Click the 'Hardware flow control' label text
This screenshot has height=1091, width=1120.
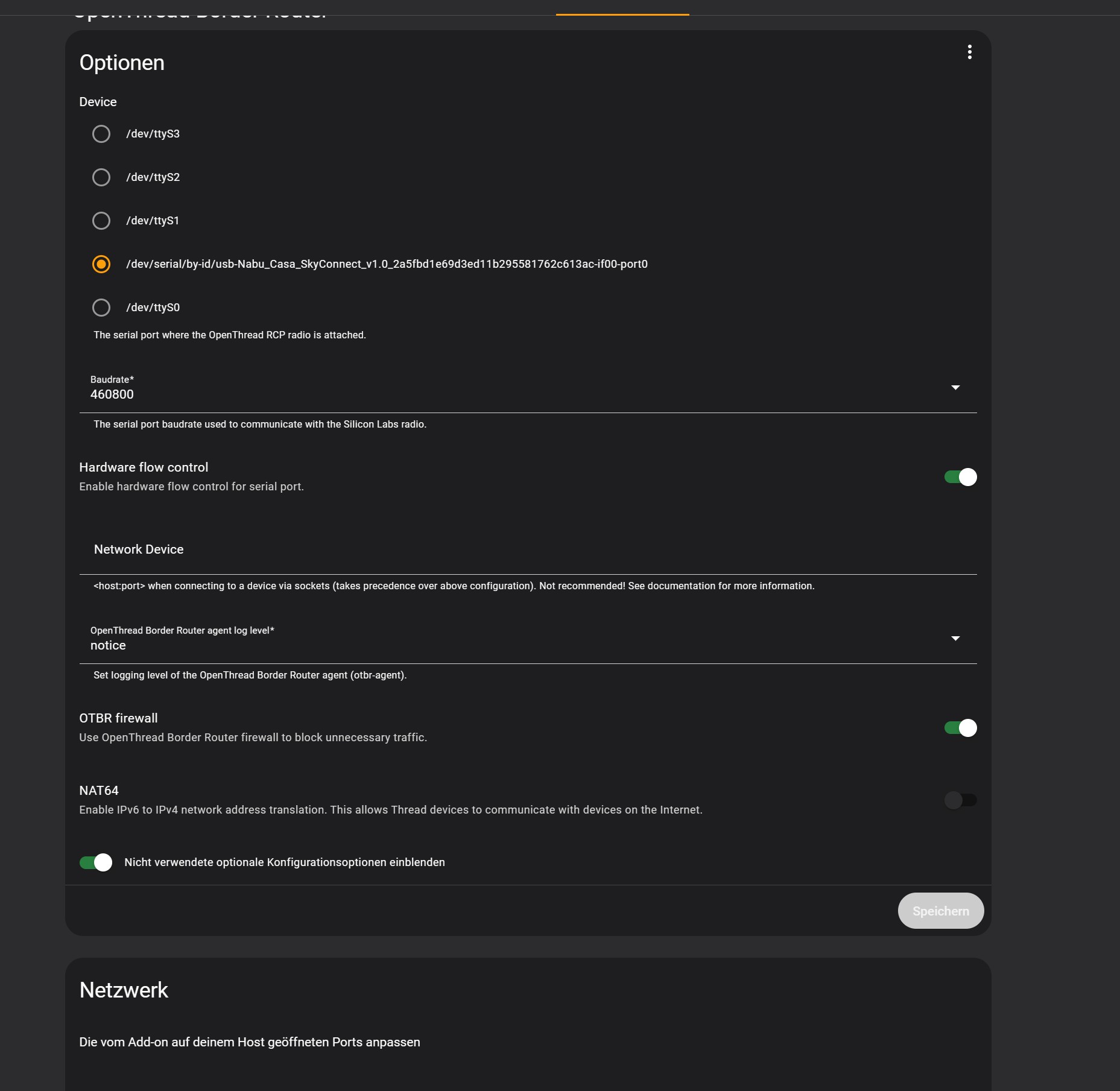click(144, 467)
